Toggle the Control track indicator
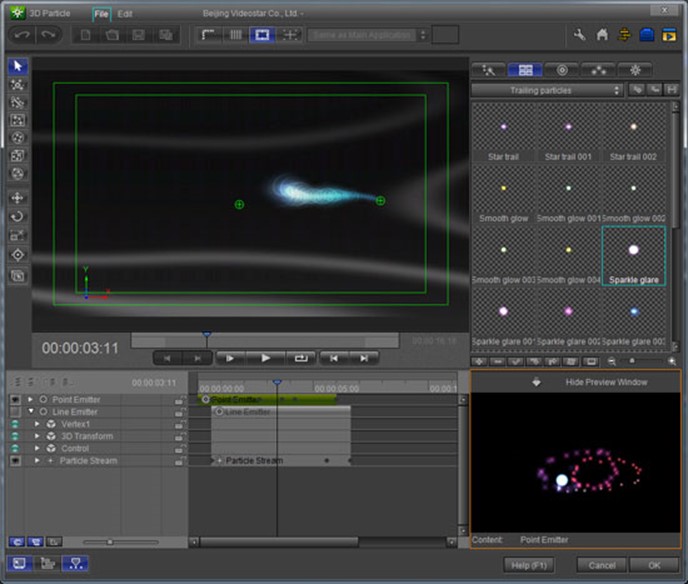Viewport: 688px width, 584px height. (x=15, y=448)
